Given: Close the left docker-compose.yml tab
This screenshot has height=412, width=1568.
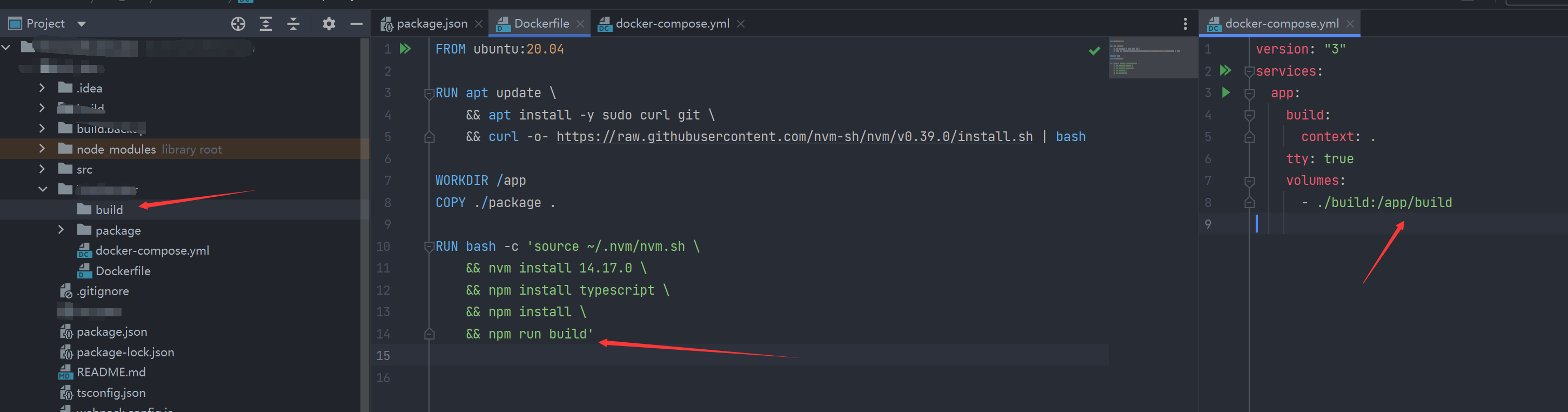Looking at the screenshot, I should pos(740,24).
